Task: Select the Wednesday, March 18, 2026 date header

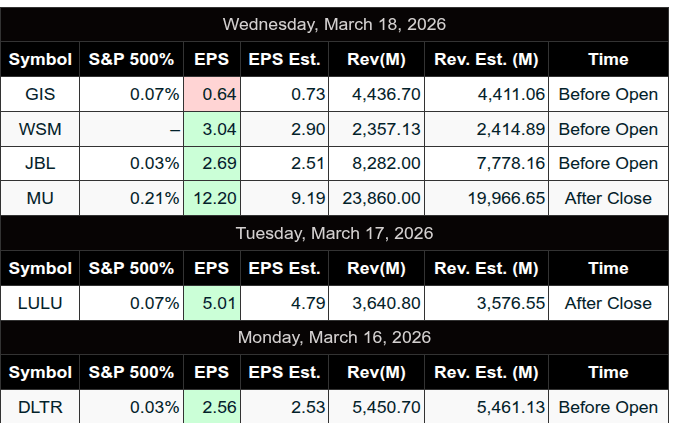Action: [334, 24]
